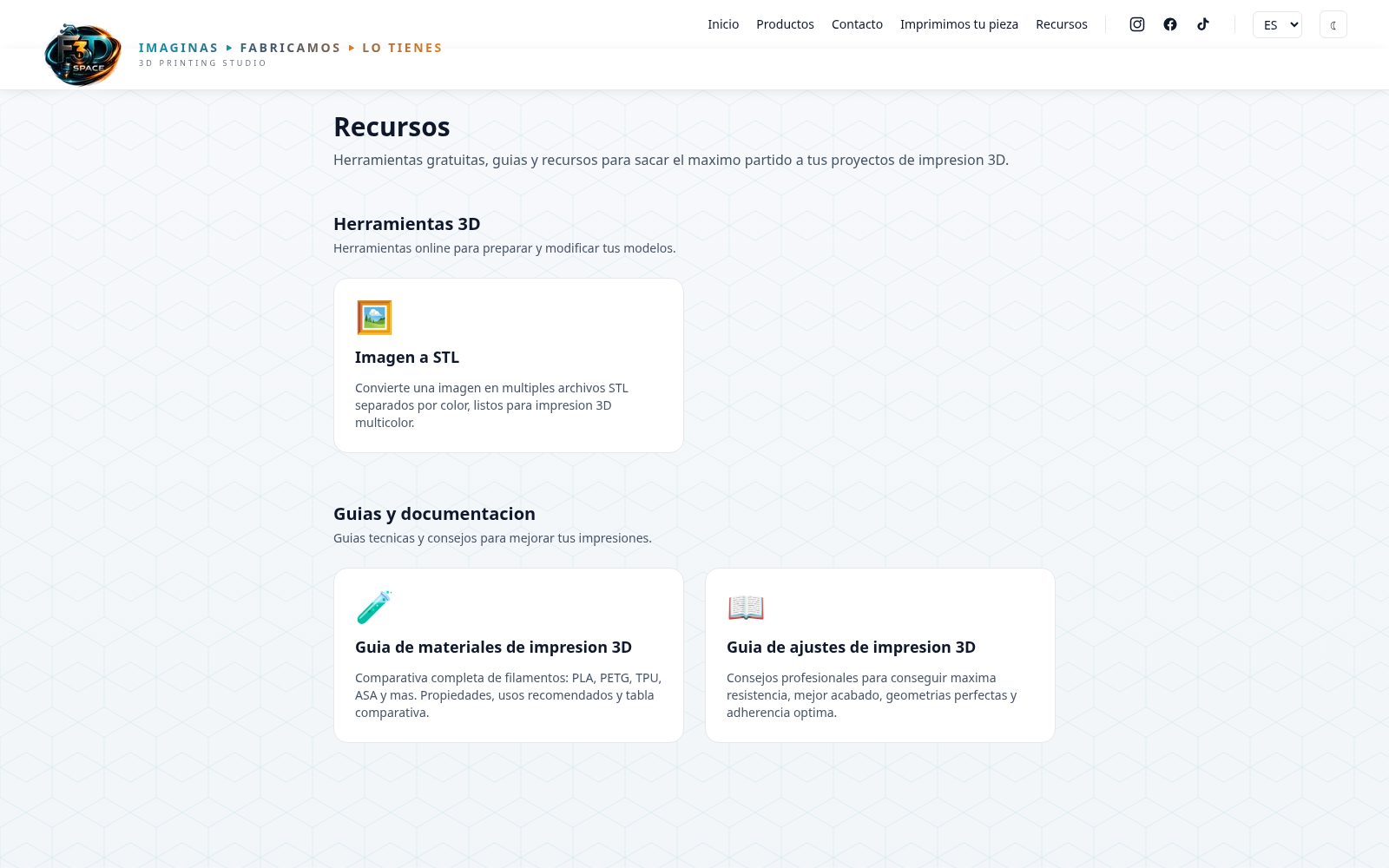Viewport: 1389px width, 868px height.
Task: Open the Instagram profile icon
Action: (1137, 24)
